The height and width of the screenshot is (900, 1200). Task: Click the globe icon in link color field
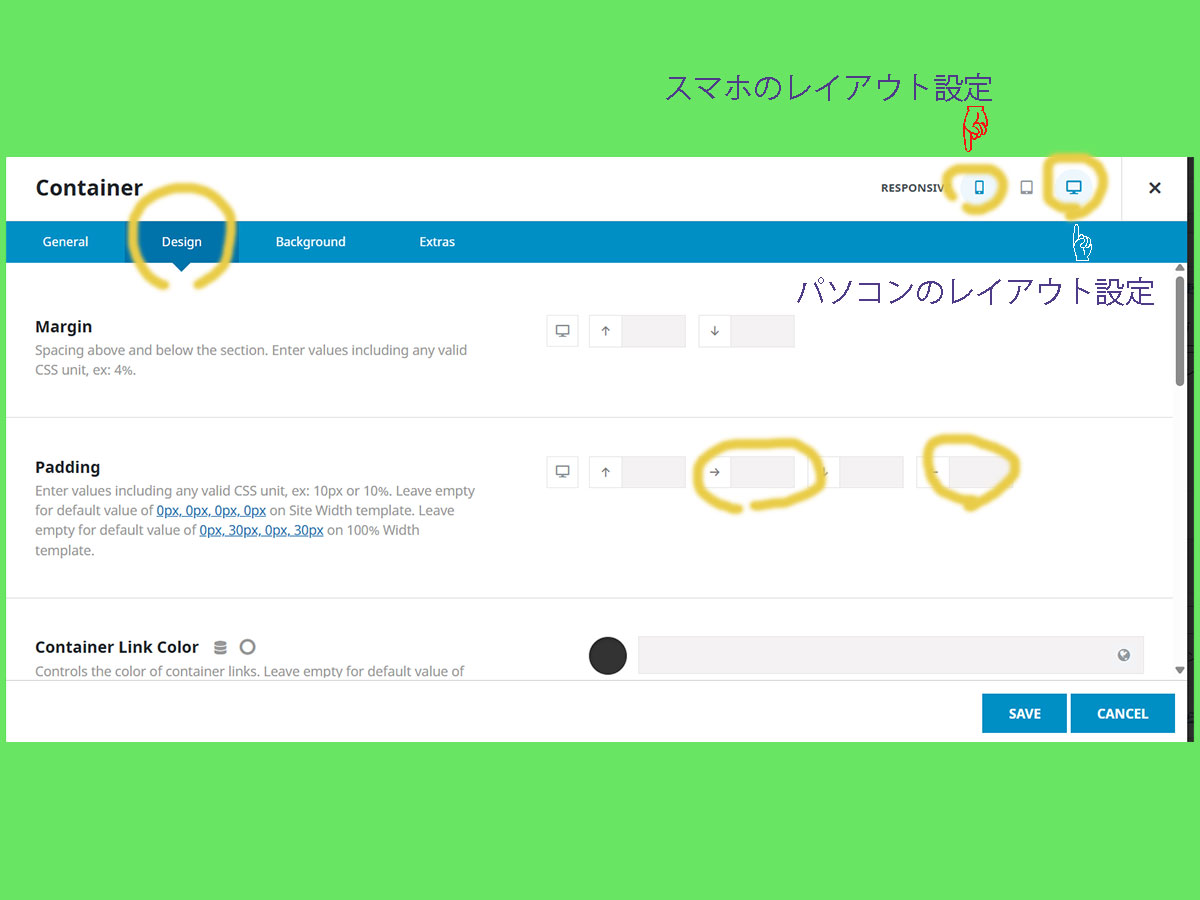(1124, 655)
